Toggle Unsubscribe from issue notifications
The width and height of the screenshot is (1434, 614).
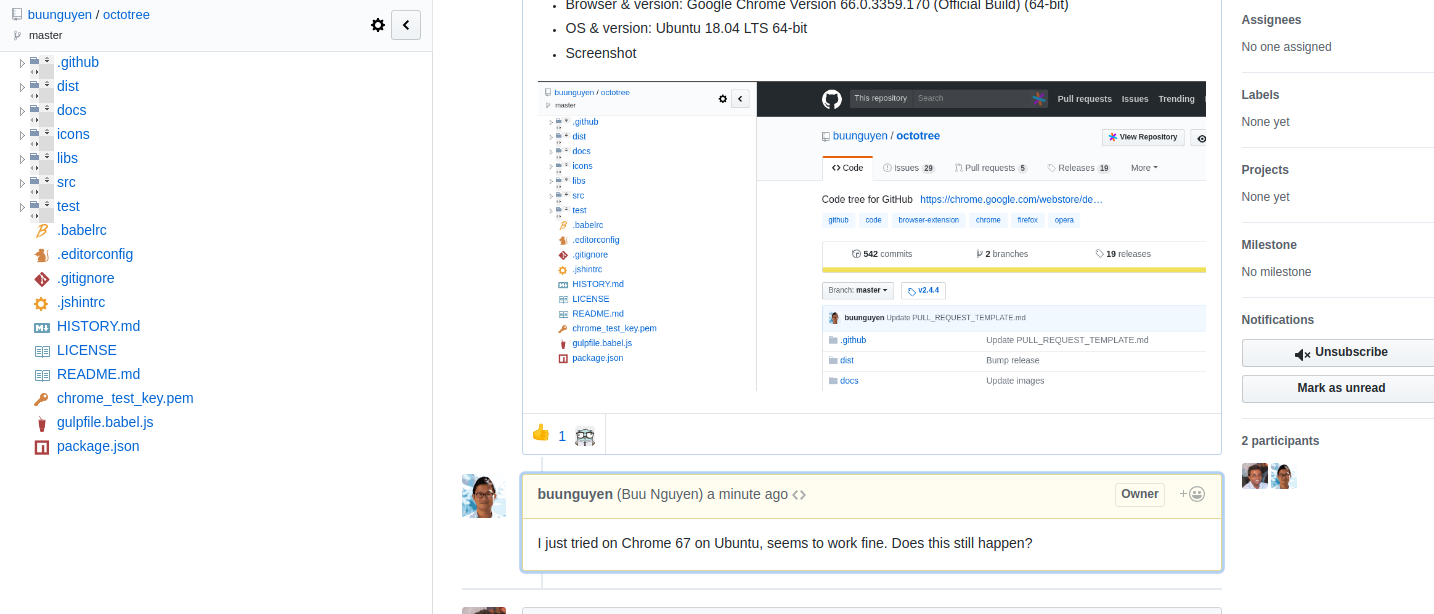pyautogui.click(x=1338, y=353)
